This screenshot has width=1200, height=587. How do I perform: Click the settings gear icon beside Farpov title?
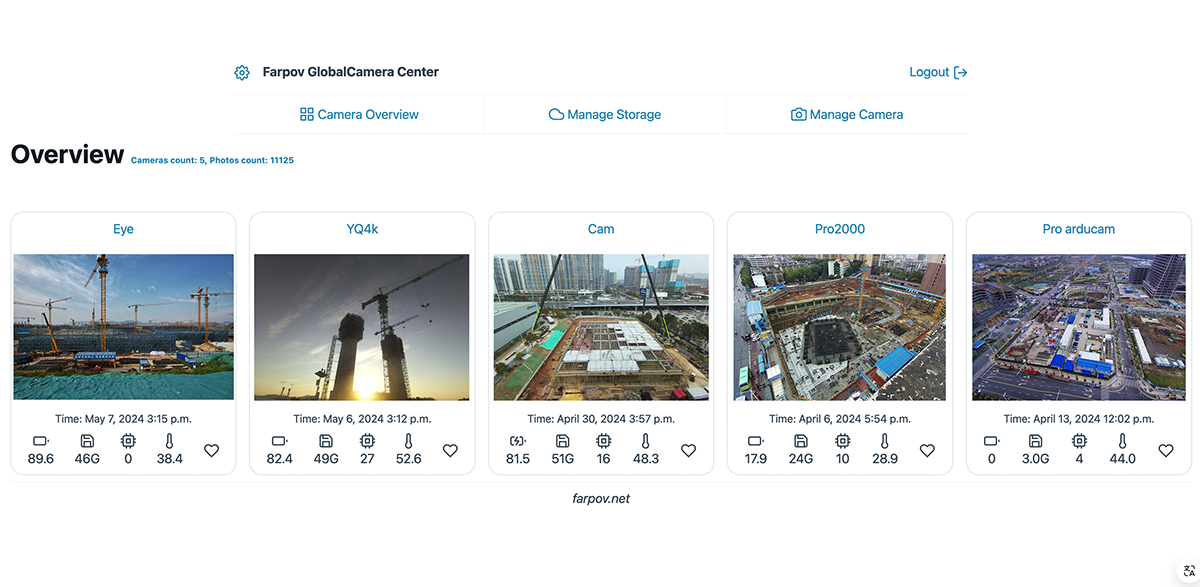click(x=241, y=73)
